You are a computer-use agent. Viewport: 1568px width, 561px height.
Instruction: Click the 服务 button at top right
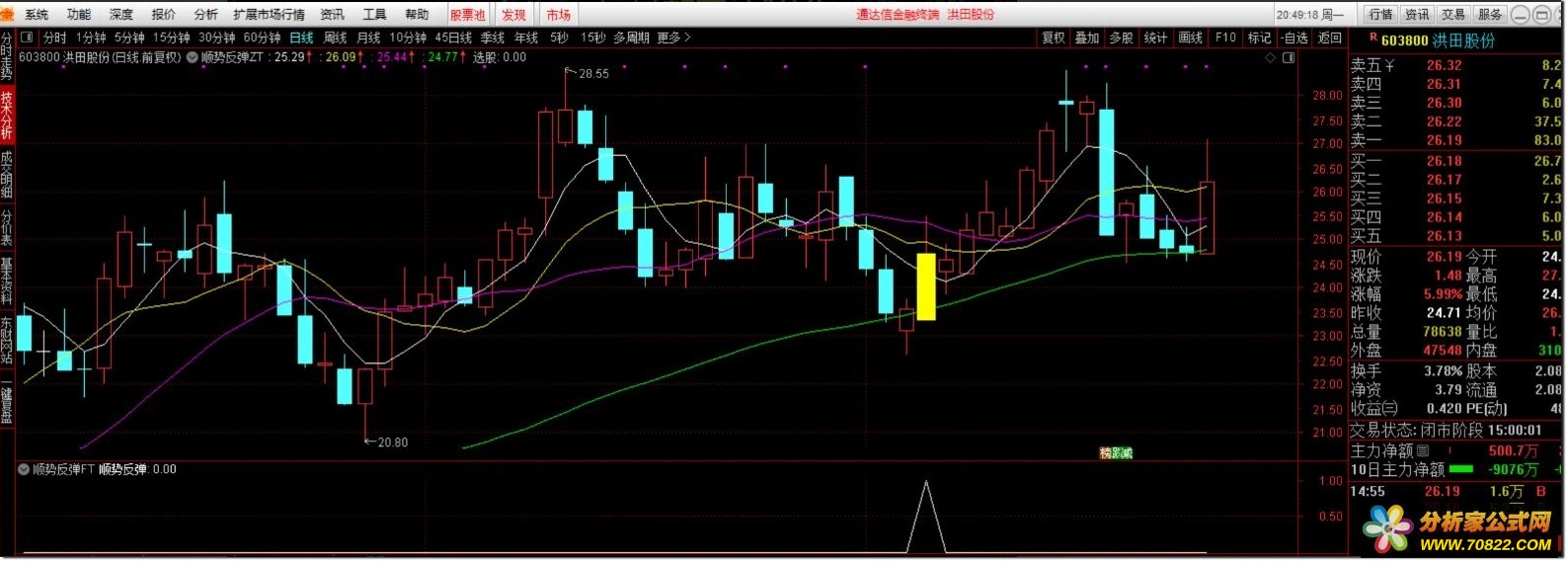(x=1490, y=14)
